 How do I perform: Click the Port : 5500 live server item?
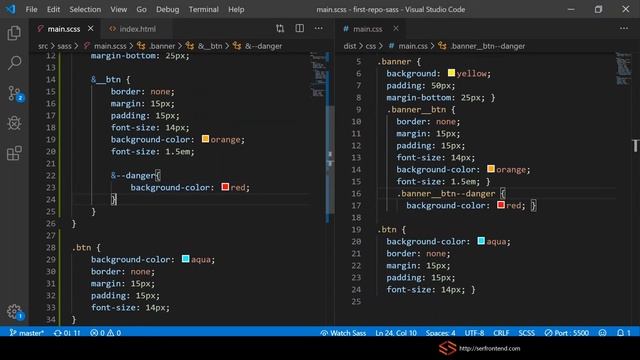point(567,333)
